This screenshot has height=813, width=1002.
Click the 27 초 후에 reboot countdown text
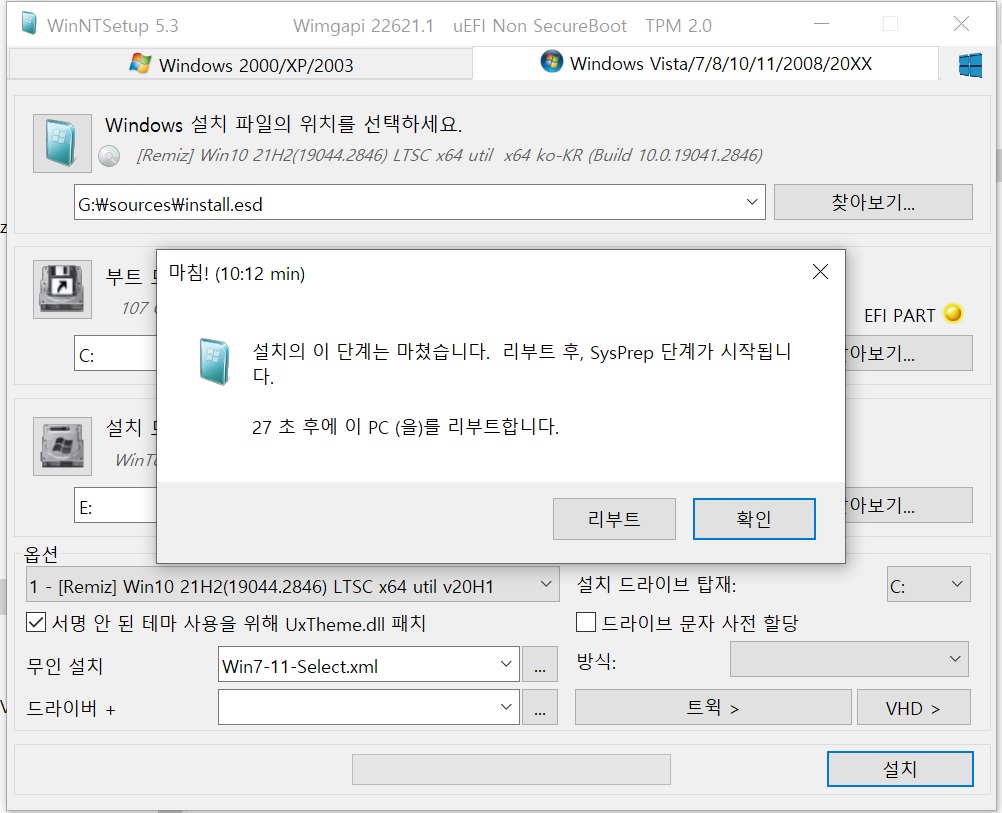pos(406,426)
